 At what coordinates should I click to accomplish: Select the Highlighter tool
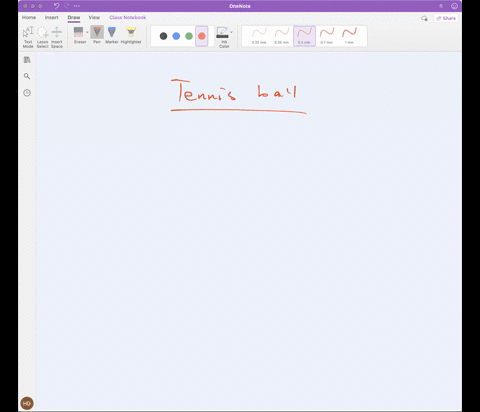pos(131,35)
